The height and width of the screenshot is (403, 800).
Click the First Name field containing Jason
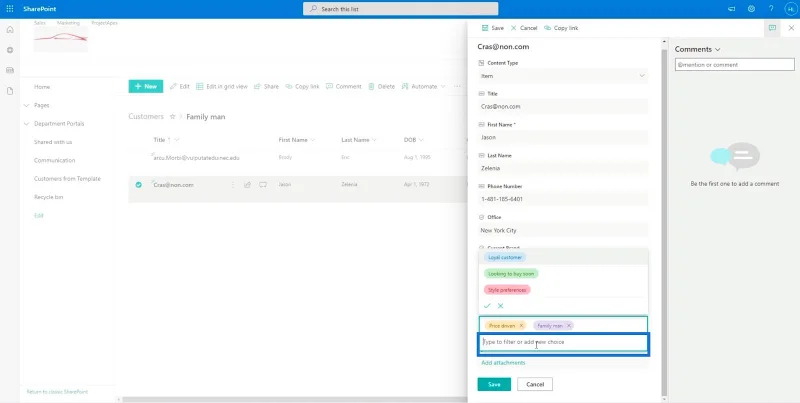coord(563,137)
